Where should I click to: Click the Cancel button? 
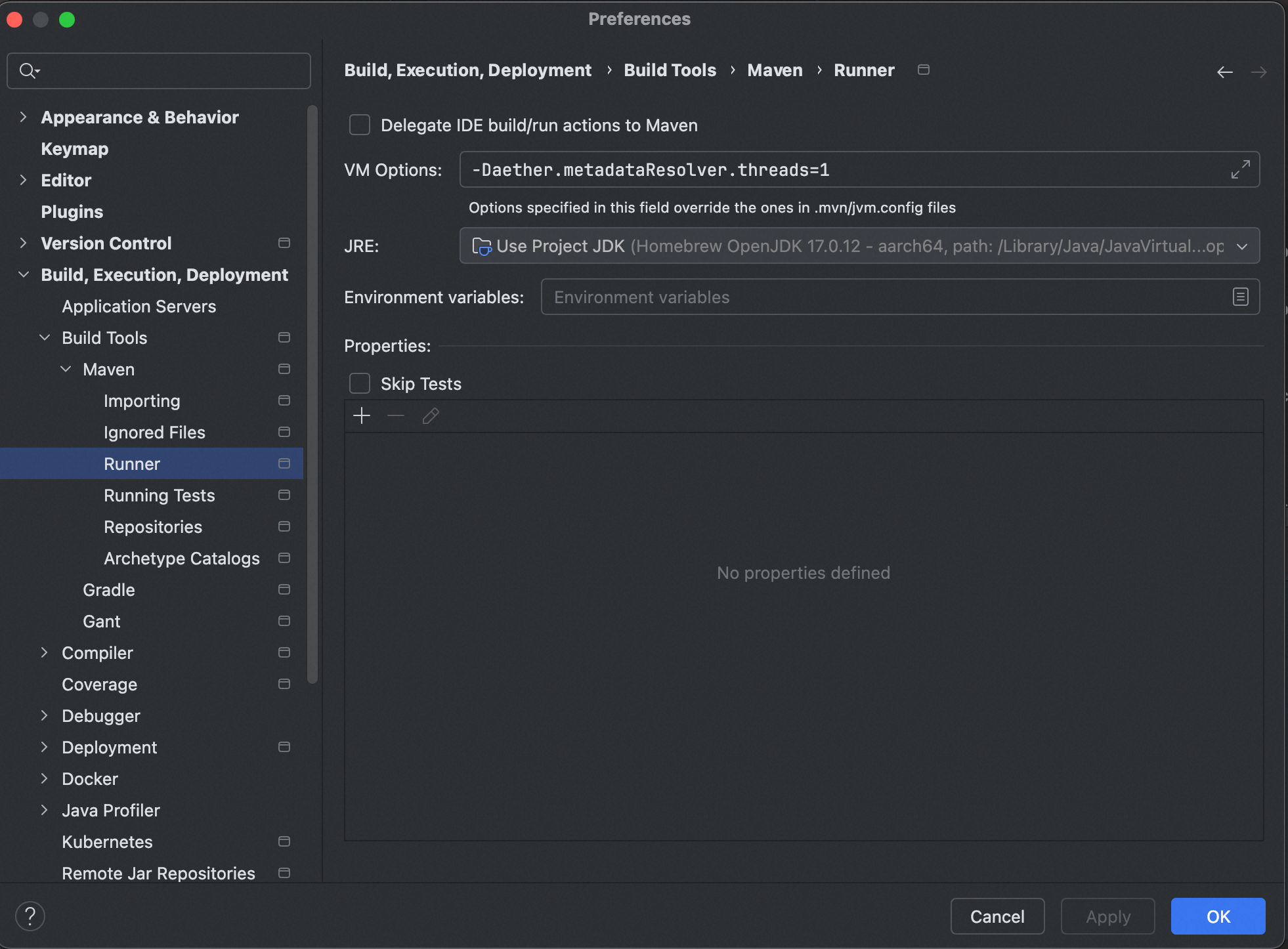(997, 916)
